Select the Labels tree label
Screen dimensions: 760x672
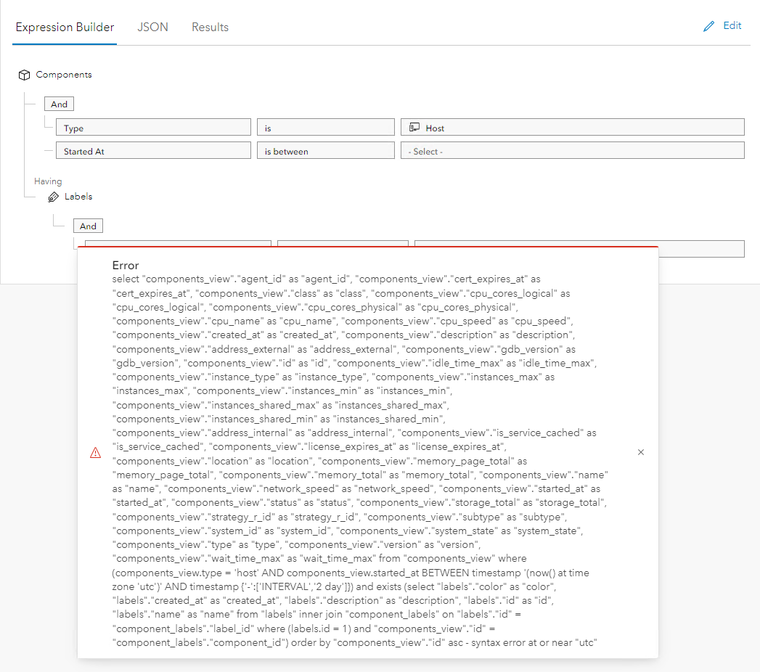(78, 196)
